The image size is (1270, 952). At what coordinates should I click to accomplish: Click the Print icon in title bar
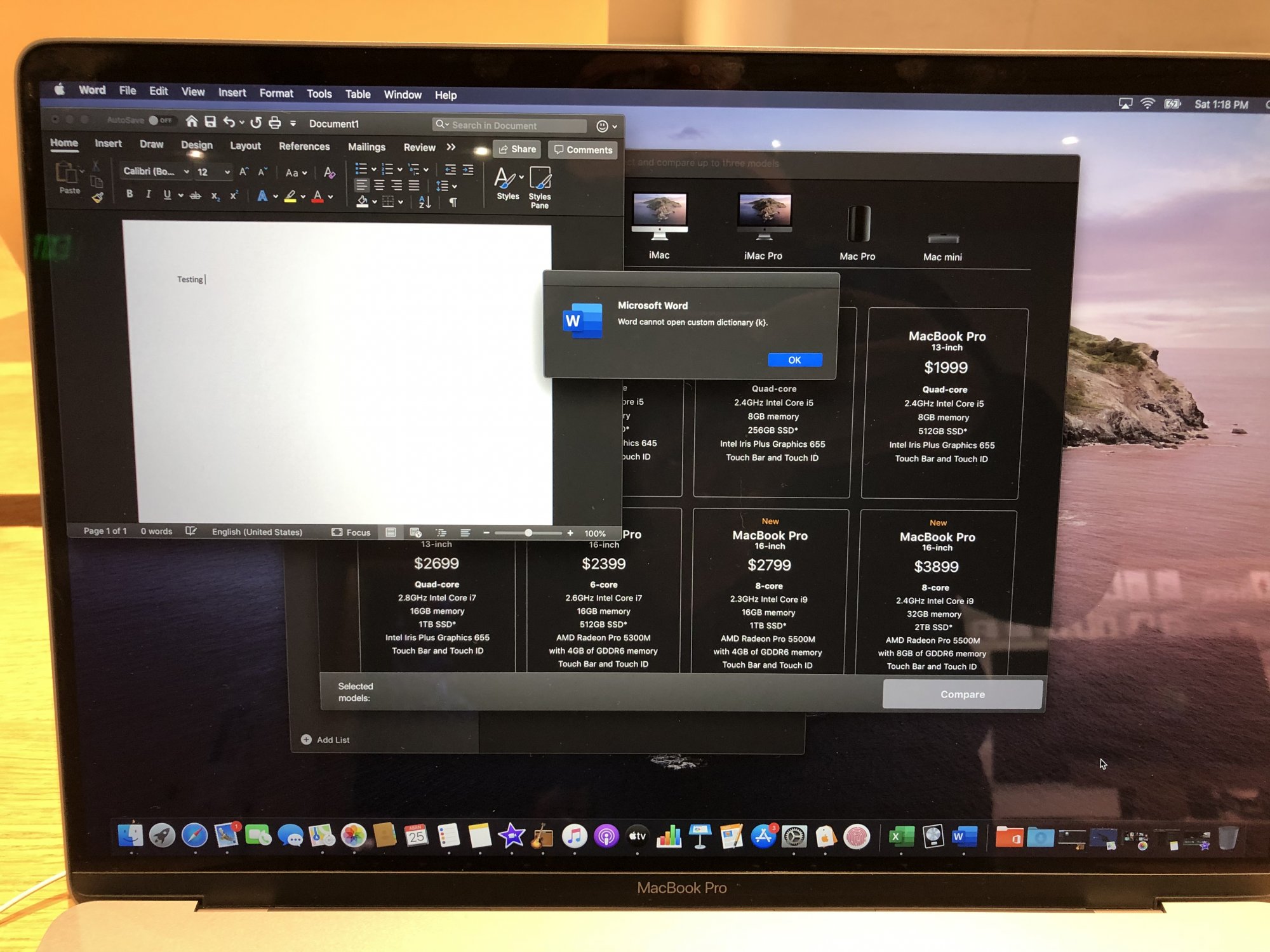coord(274,122)
